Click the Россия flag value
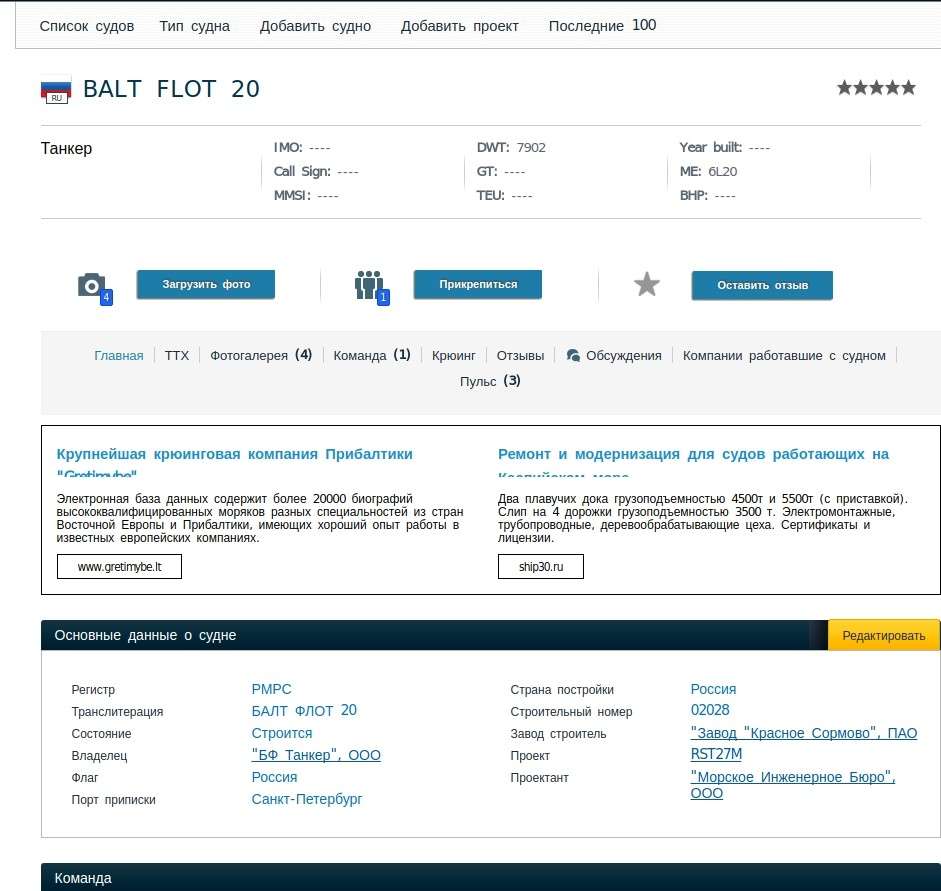This screenshot has width=941, height=891. [274, 777]
